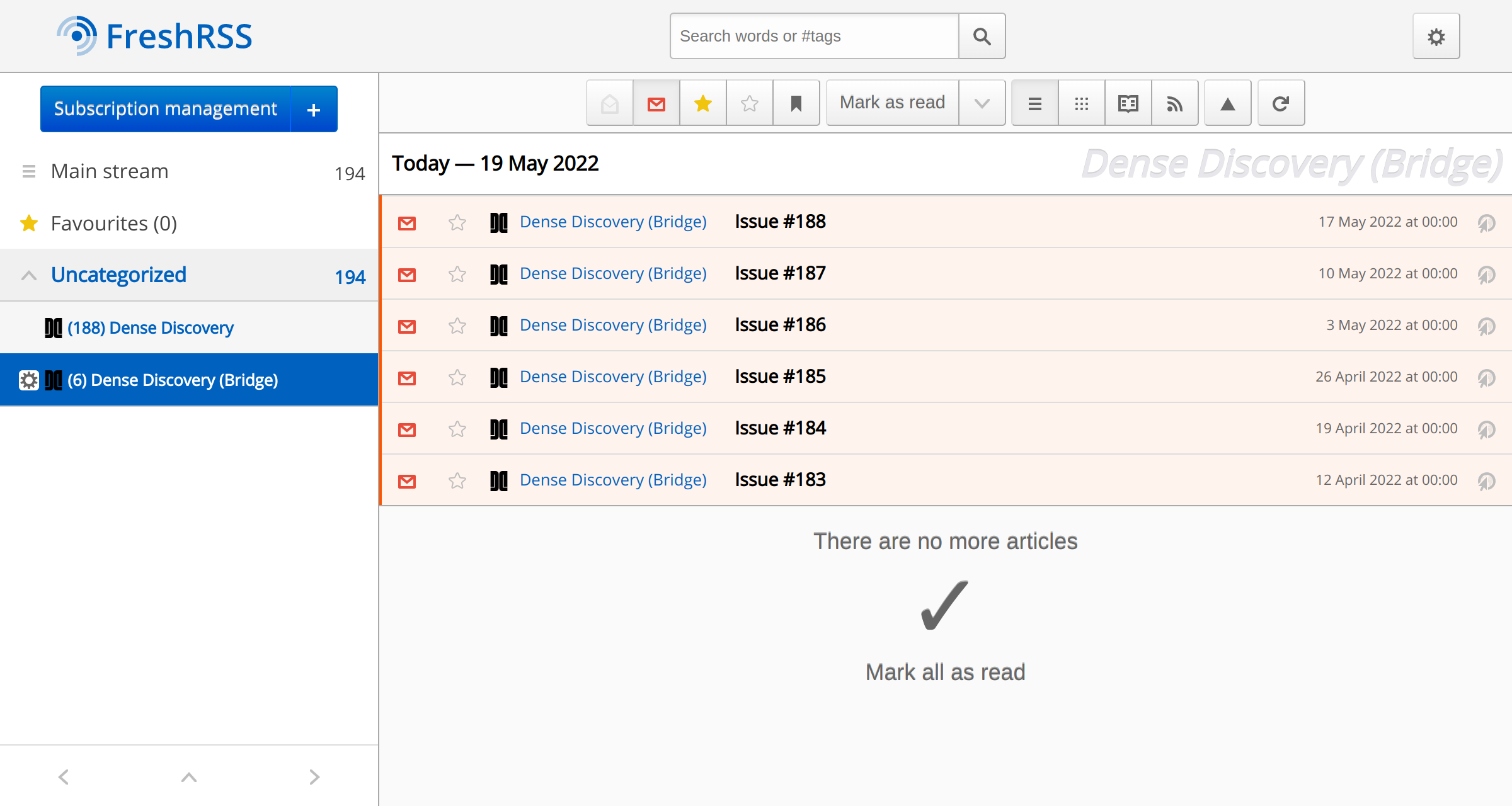This screenshot has width=1512, height=806.
Task: Refresh feeds with the reload icon
Action: point(1281,103)
